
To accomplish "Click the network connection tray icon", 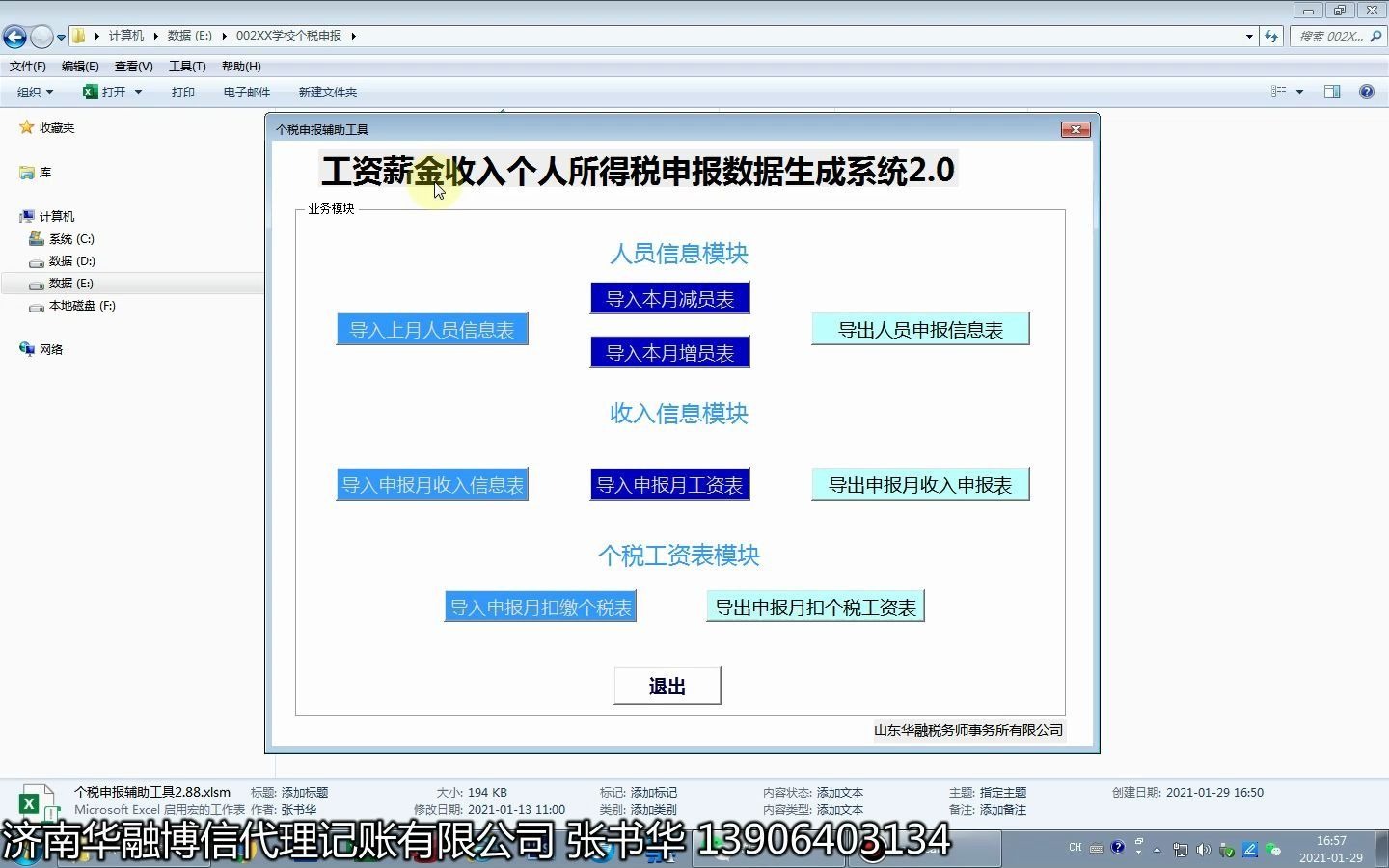I will click(1179, 848).
